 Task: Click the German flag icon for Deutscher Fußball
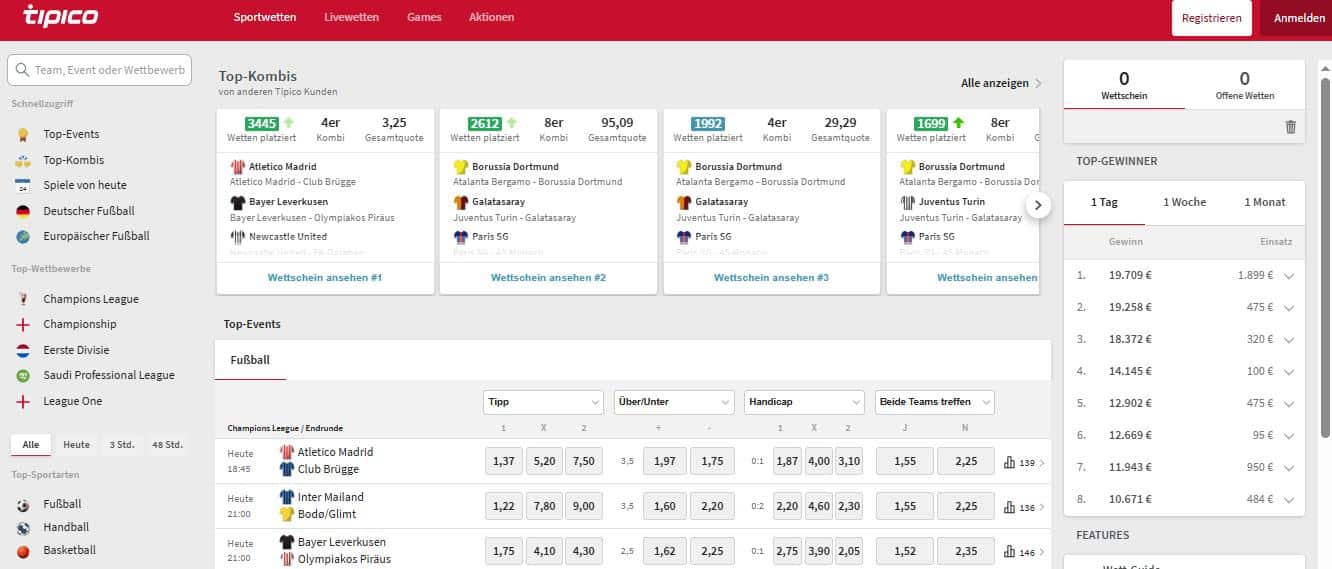coord(23,211)
